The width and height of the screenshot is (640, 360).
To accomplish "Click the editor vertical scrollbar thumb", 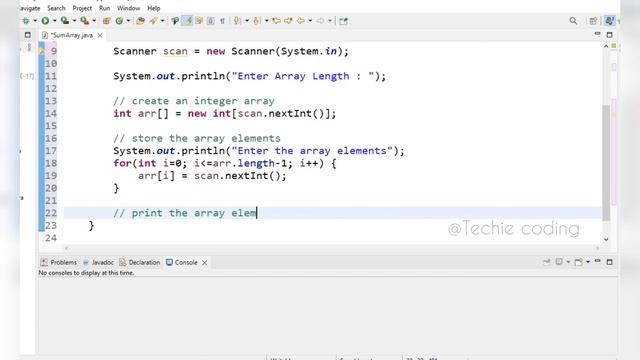I will click(606, 163).
